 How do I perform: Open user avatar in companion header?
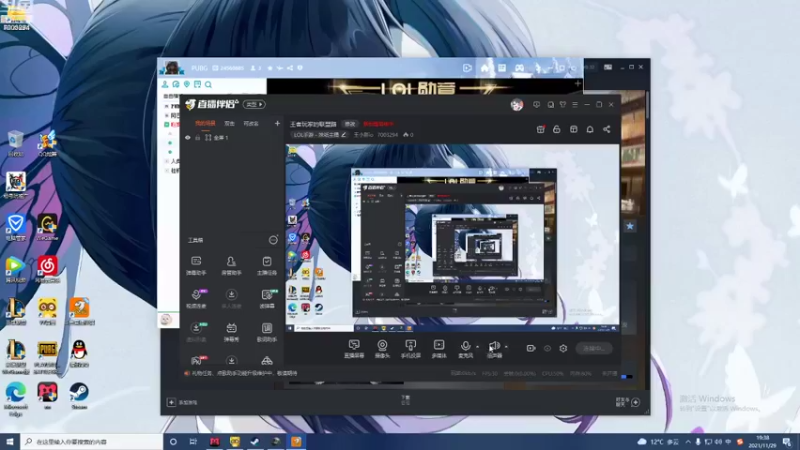516,105
